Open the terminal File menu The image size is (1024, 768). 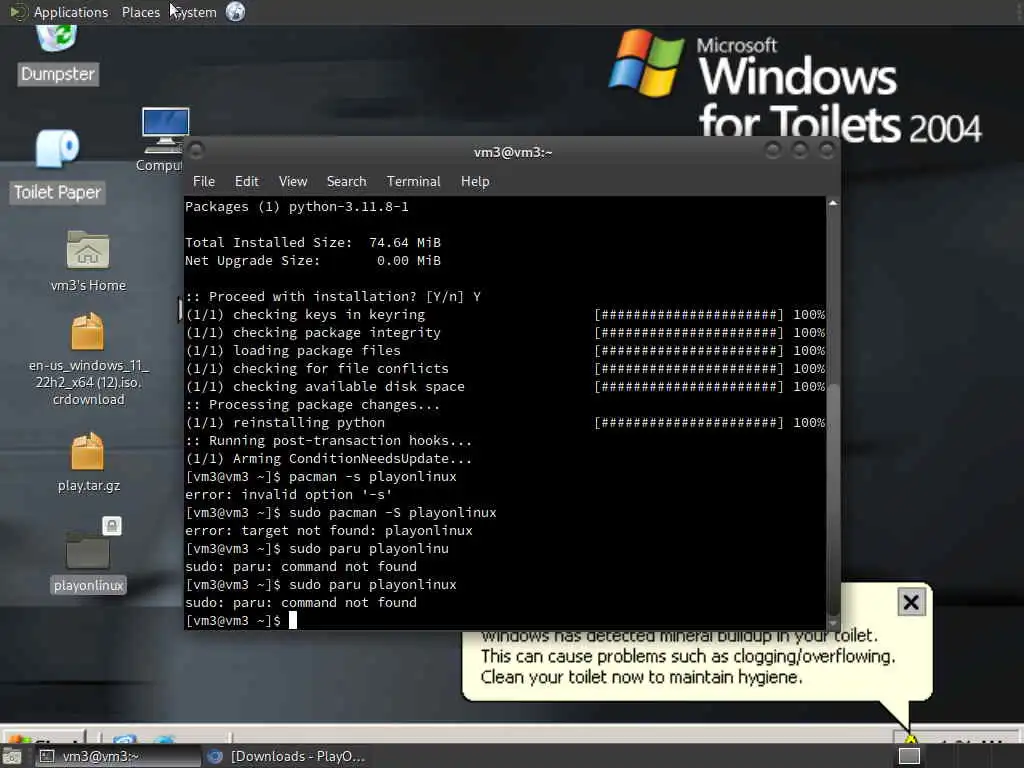pos(204,182)
